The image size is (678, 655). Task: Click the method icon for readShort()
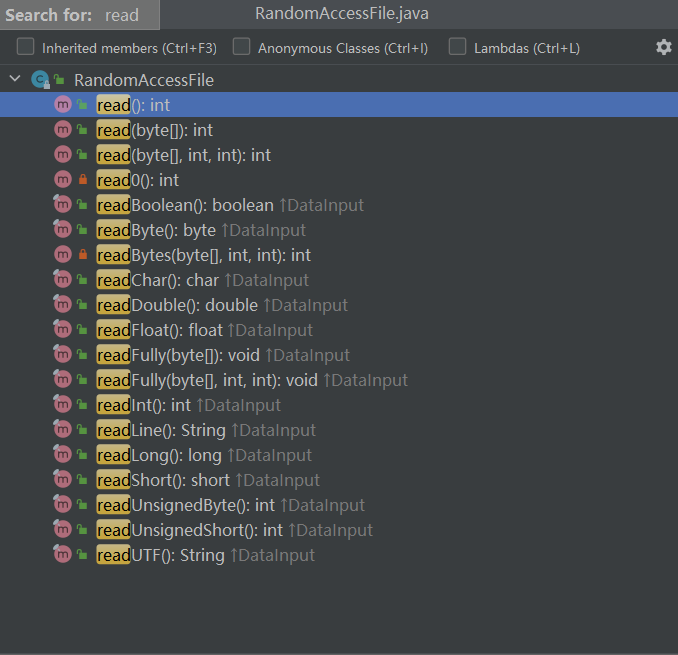point(63,480)
